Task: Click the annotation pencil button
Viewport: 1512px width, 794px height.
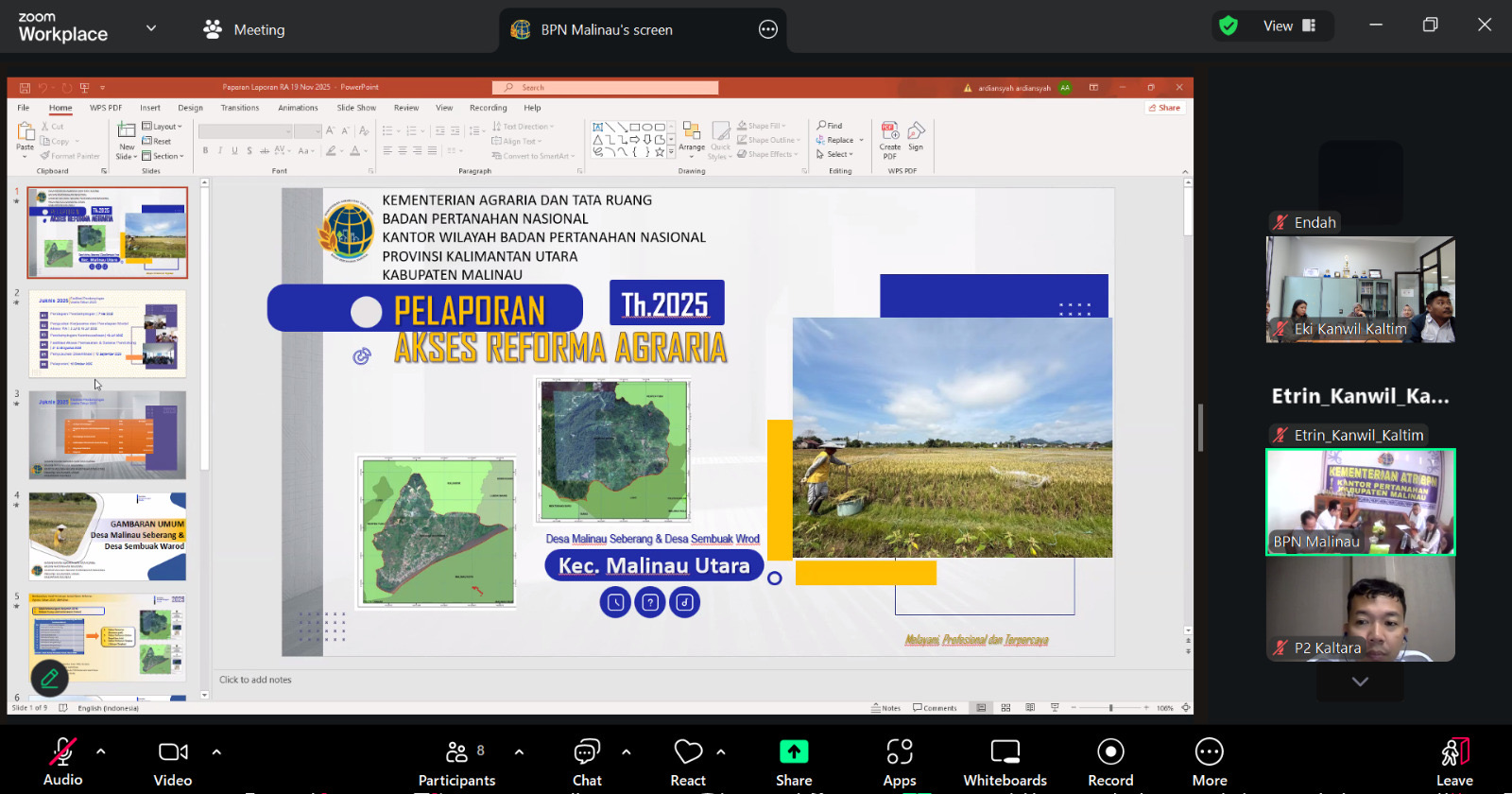Action: pyautogui.click(x=50, y=678)
